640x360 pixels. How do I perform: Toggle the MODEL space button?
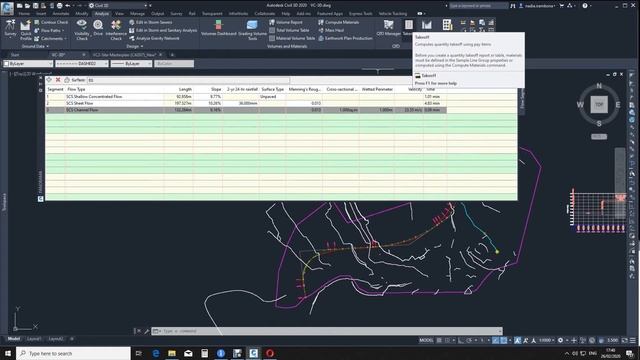(426, 340)
